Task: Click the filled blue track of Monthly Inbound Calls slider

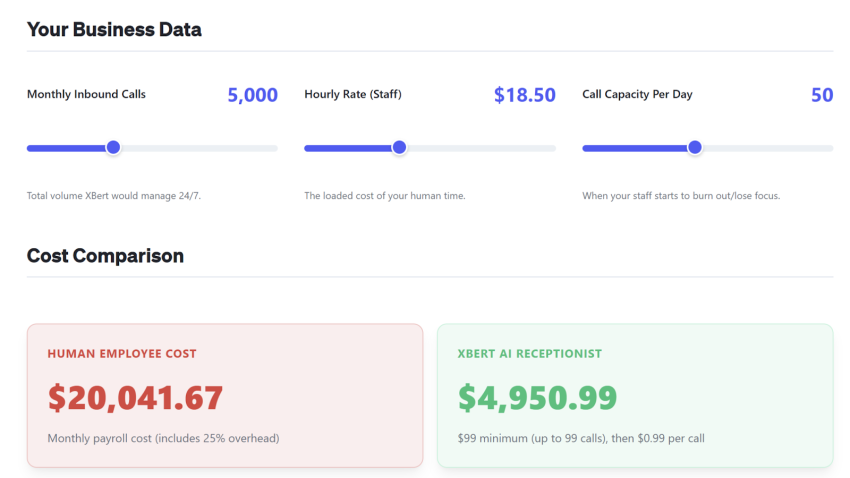Action: click(65, 148)
